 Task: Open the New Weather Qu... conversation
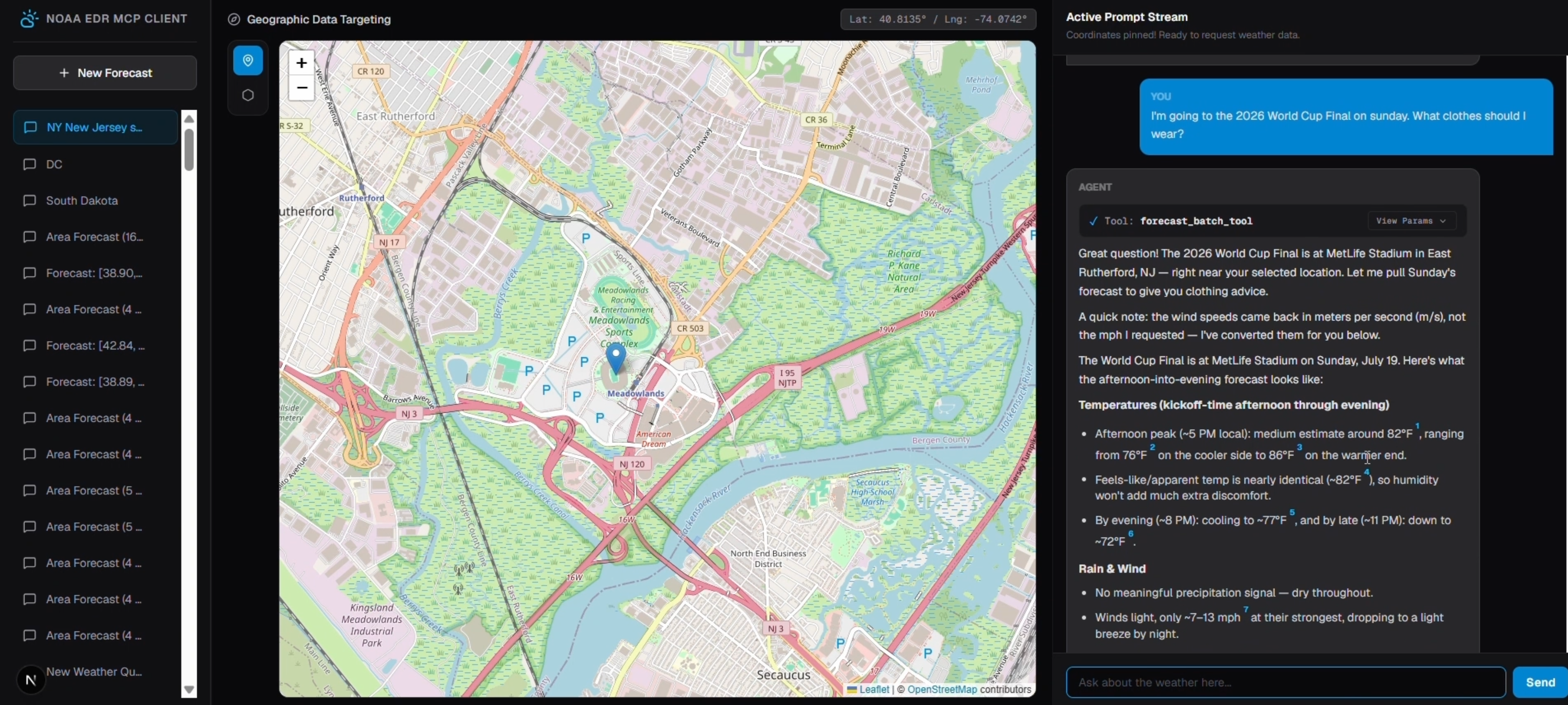point(96,672)
